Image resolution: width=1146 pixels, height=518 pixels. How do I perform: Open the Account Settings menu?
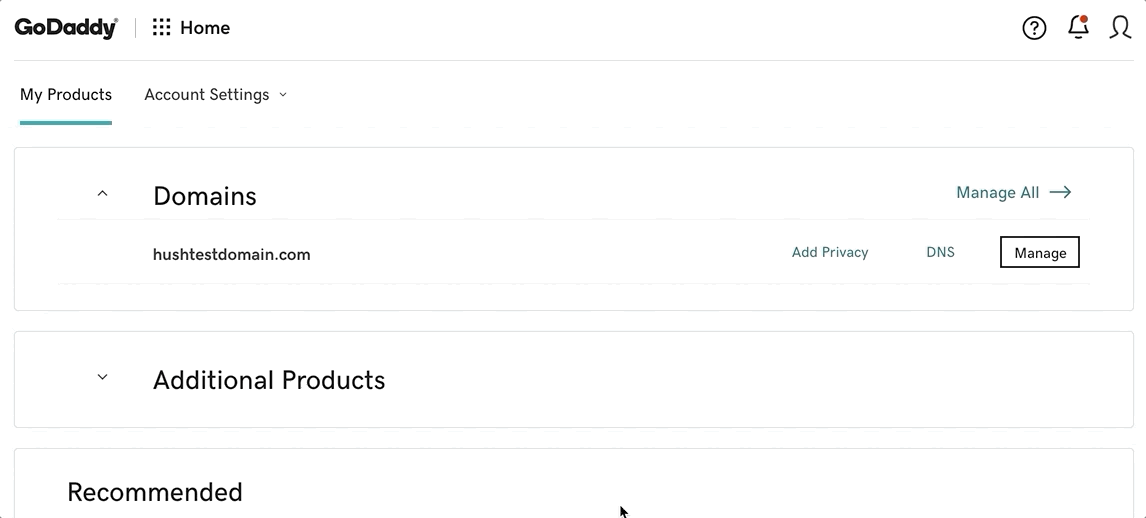tap(207, 94)
